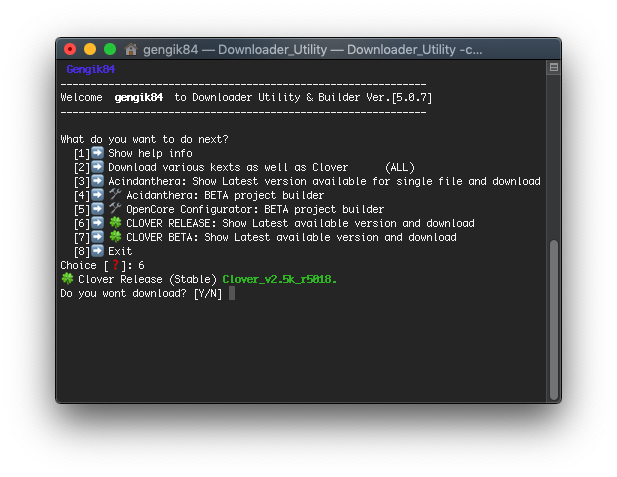
Task: Click the green zoom window button
Action: coord(110,49)
